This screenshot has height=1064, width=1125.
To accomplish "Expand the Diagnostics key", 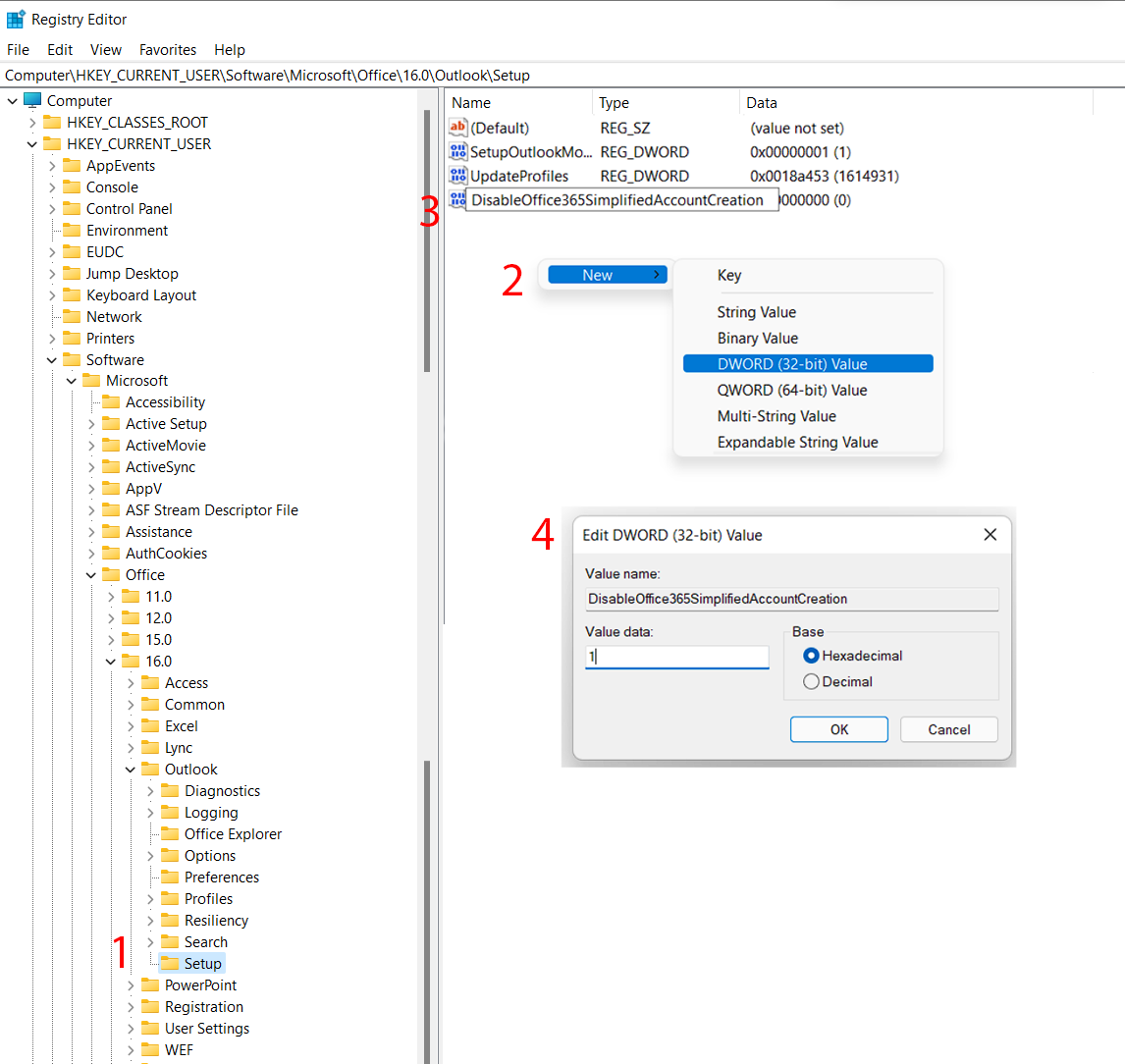I will (x=150, y=791).
